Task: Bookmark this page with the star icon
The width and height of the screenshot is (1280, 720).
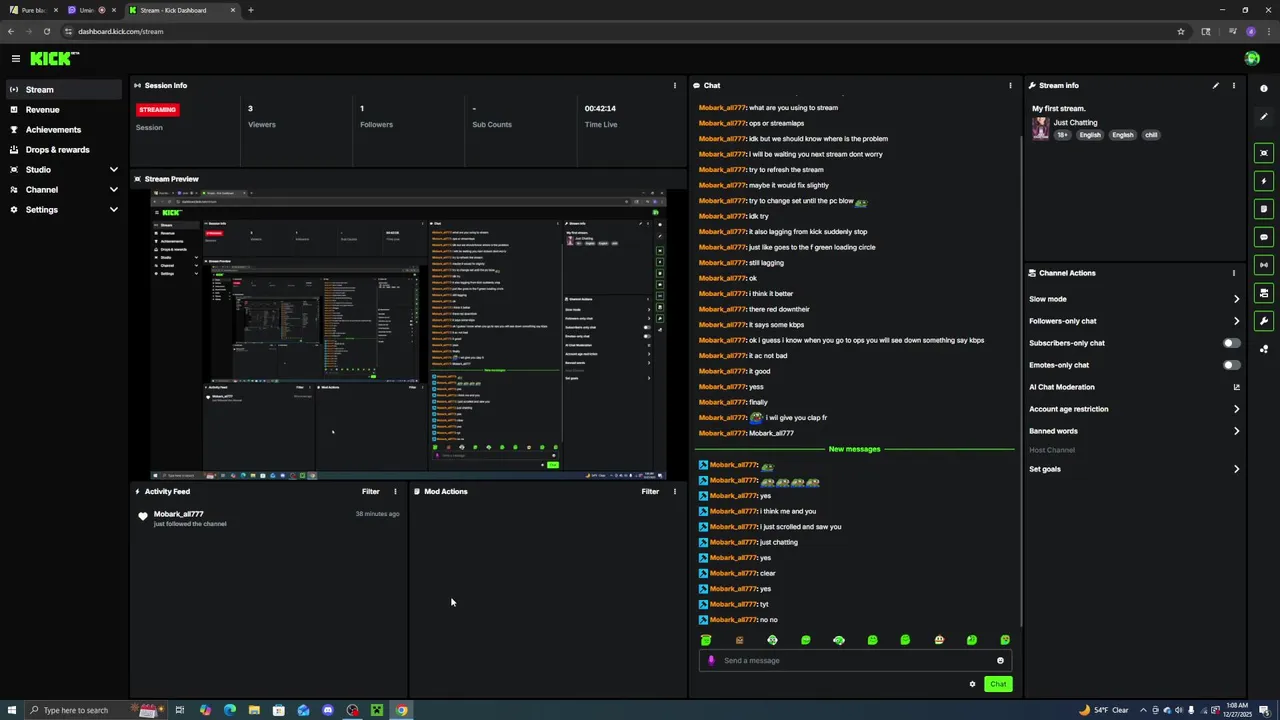Action: (x=1181, y=31)
